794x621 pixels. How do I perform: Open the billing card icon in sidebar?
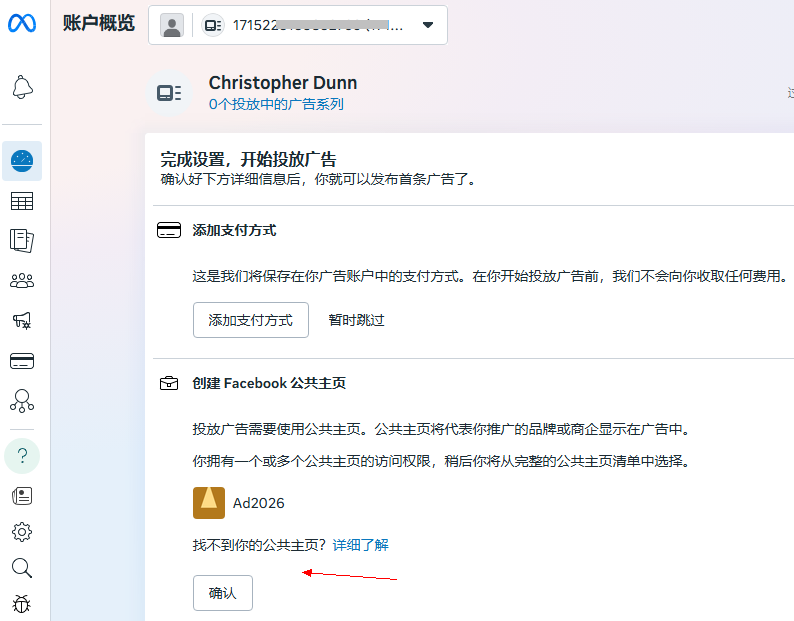point(22,361)
